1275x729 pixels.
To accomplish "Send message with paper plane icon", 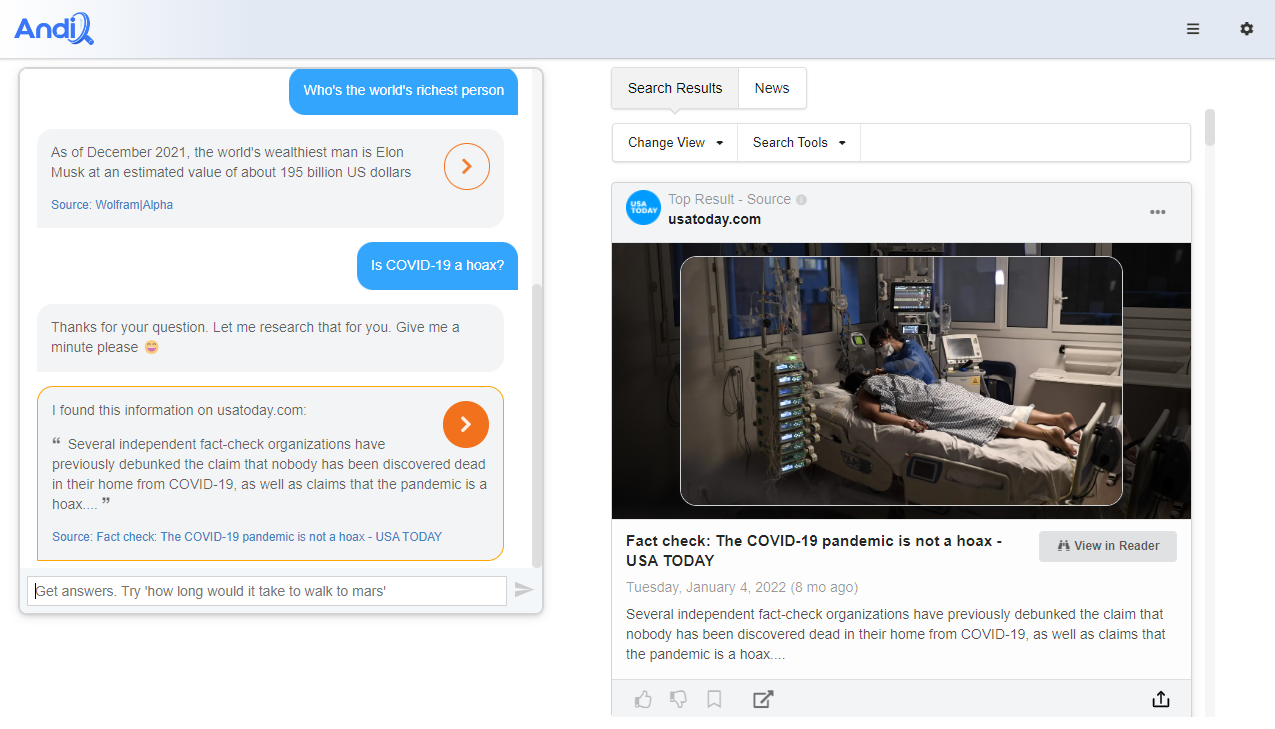I will tap(524, 590).
